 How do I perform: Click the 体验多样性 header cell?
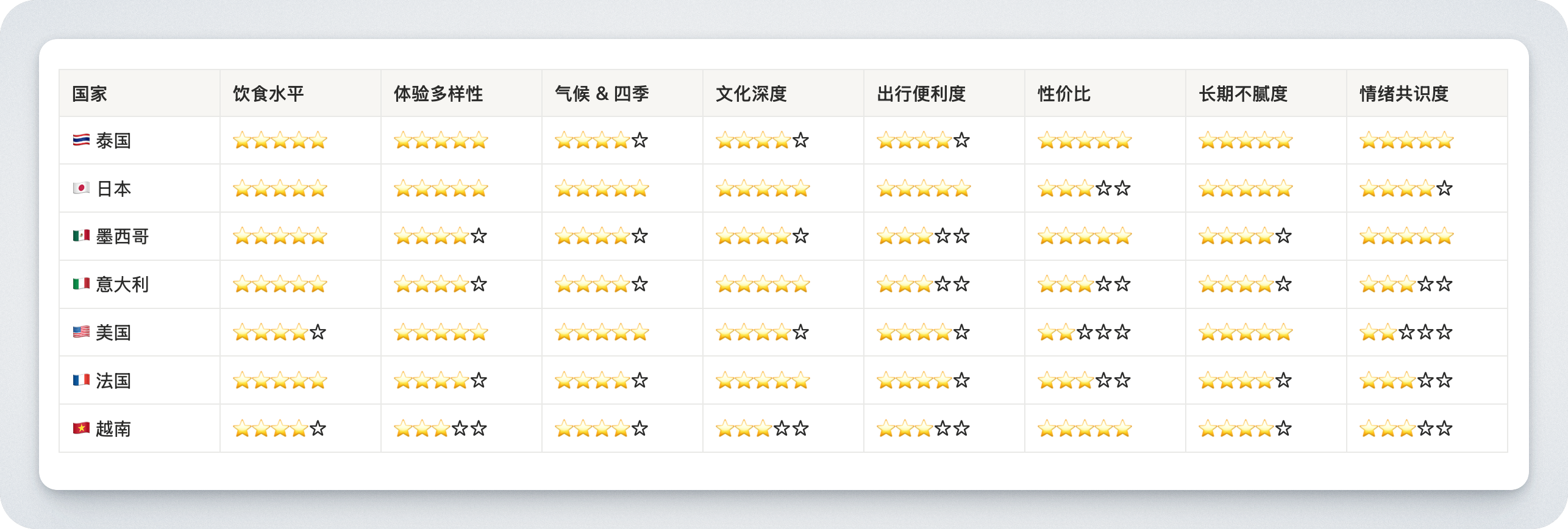(x=438, y=94)
